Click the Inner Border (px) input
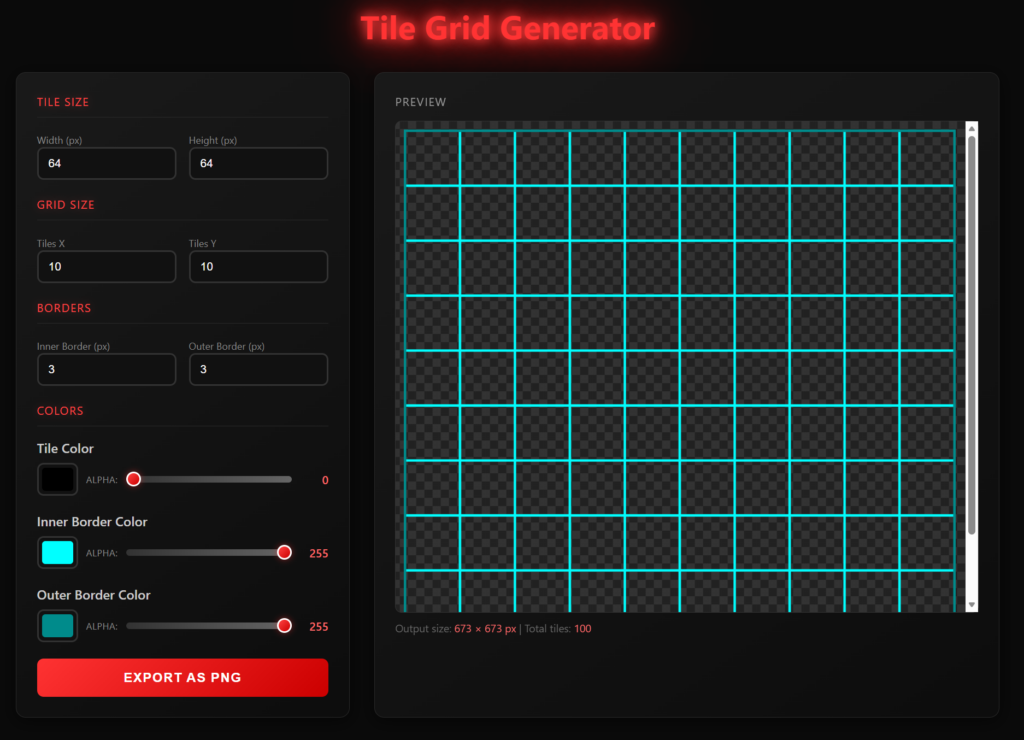This screenshot has width=1024, height=740. click(106, 369)
